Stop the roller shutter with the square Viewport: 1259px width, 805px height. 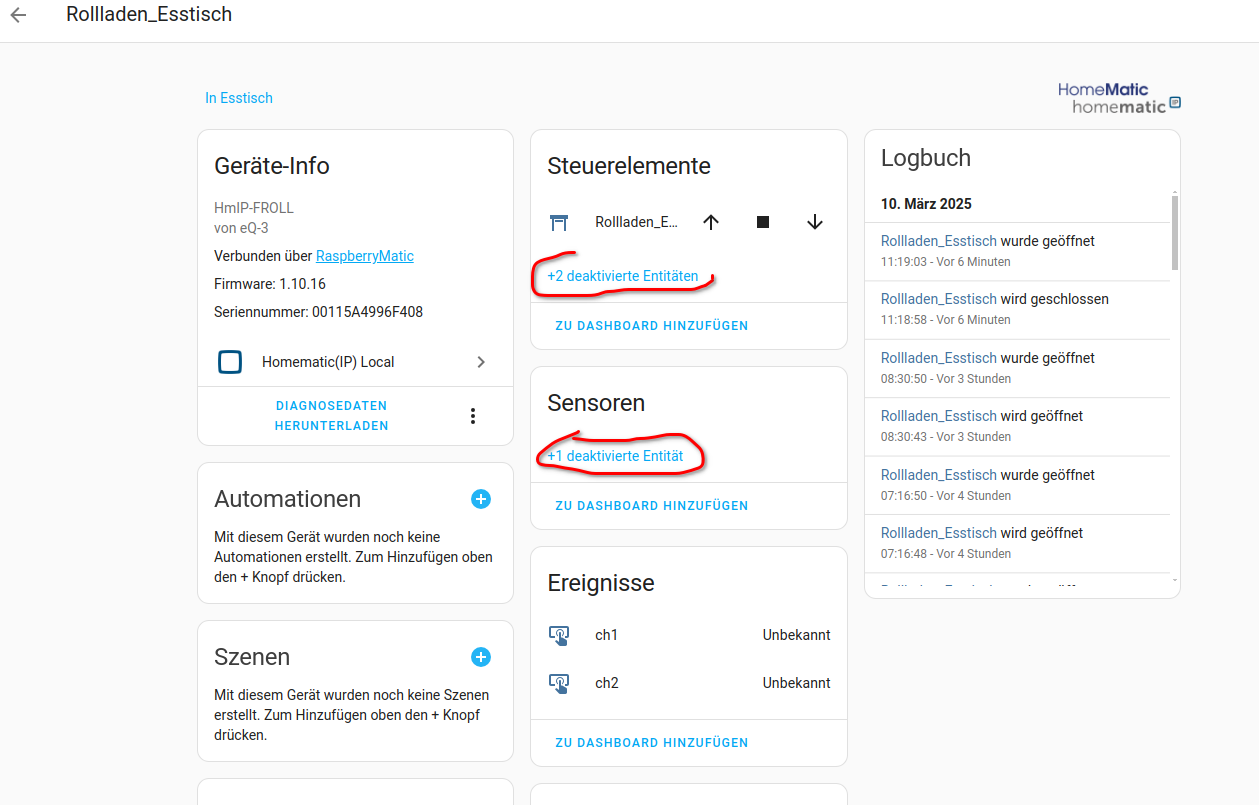click(x=763, y=222)
